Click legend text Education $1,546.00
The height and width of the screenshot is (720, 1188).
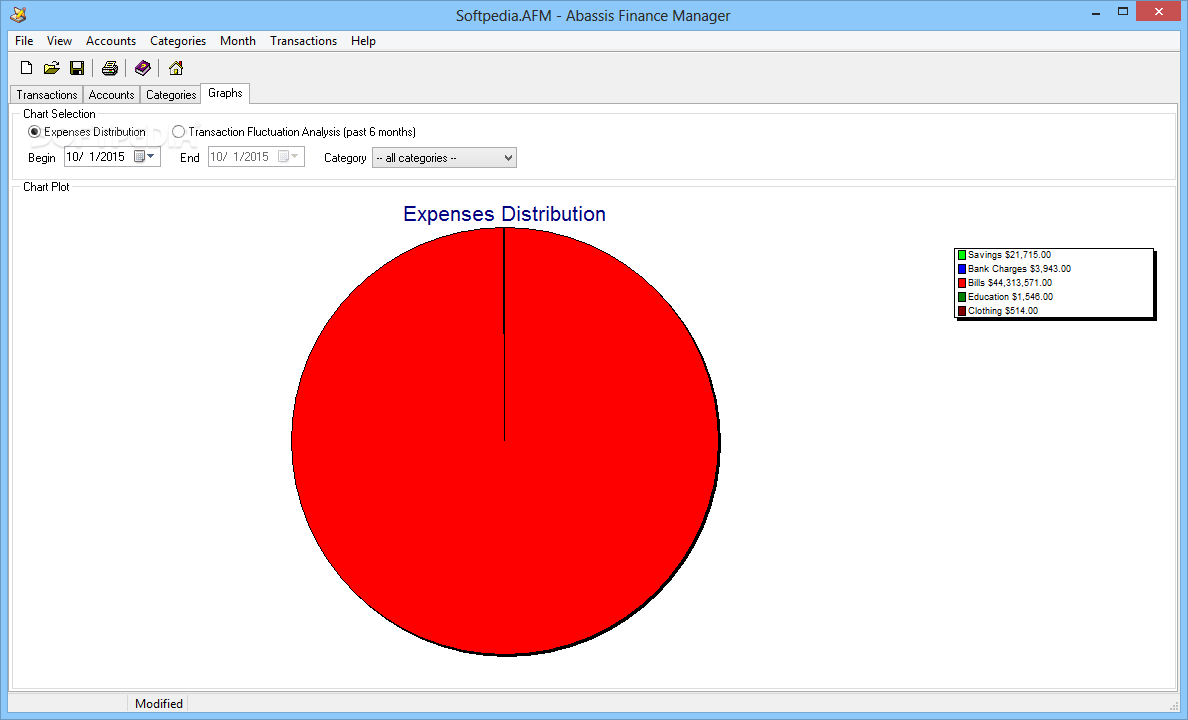[x=1010, y=297]
